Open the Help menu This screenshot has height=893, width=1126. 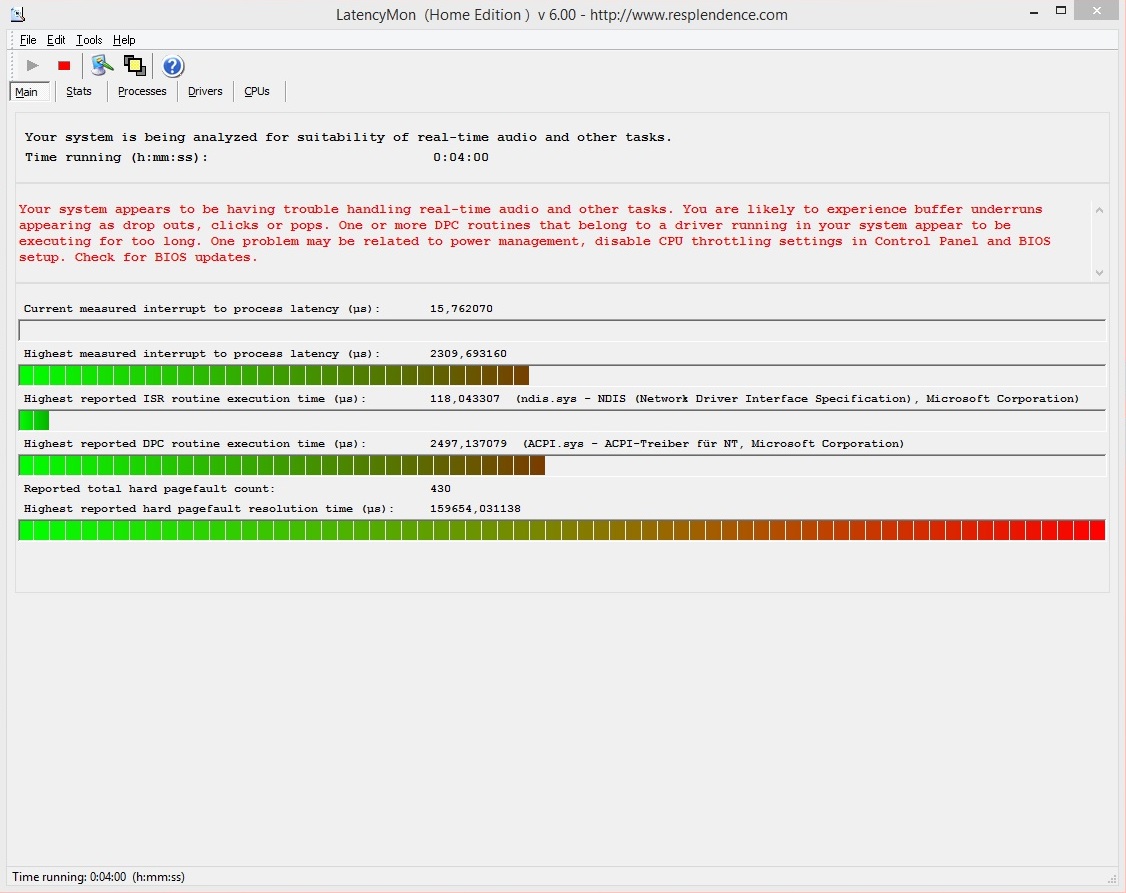124,40
